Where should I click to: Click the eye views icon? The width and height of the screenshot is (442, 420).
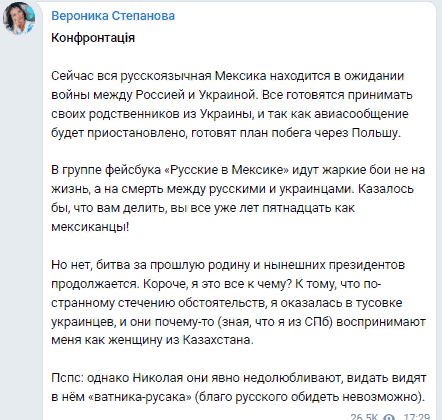[x=389, y=417]
